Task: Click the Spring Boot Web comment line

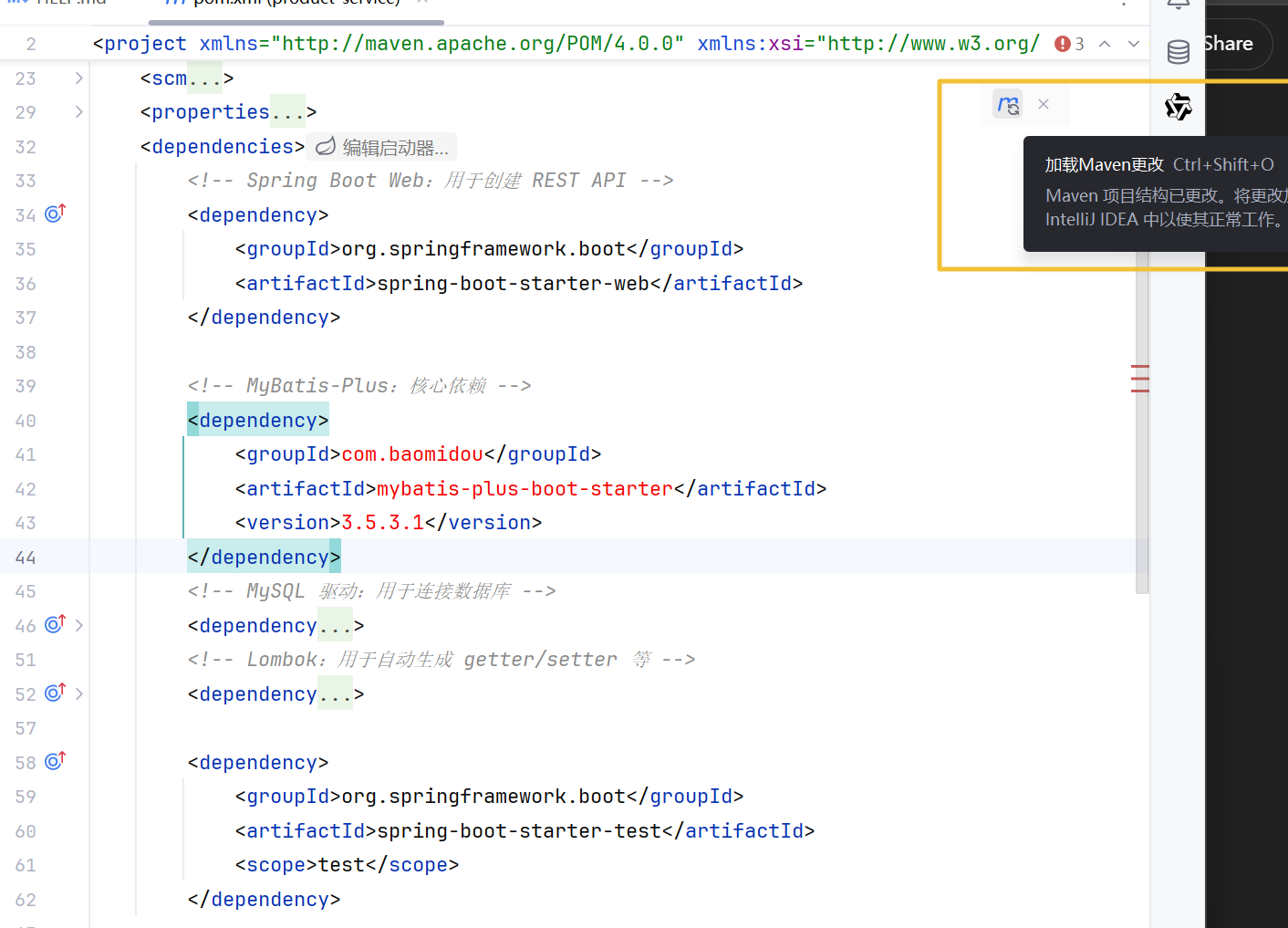Action: (x=431, y=181)
